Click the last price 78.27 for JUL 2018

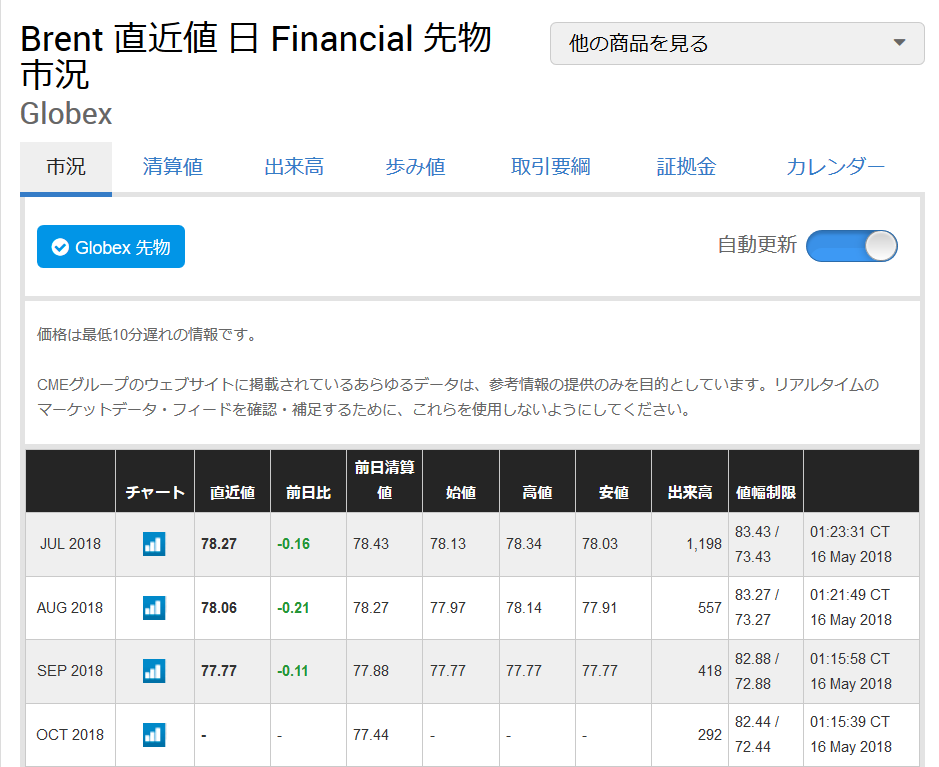pos(219,544)
